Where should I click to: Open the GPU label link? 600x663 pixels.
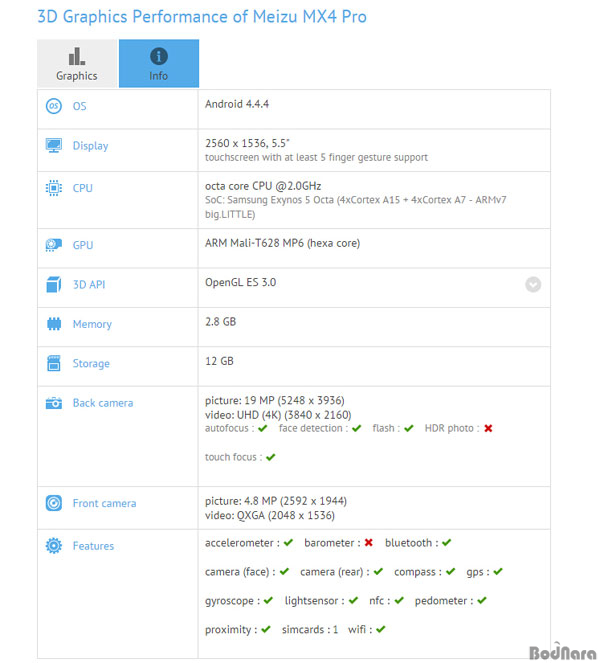point(83,245)
